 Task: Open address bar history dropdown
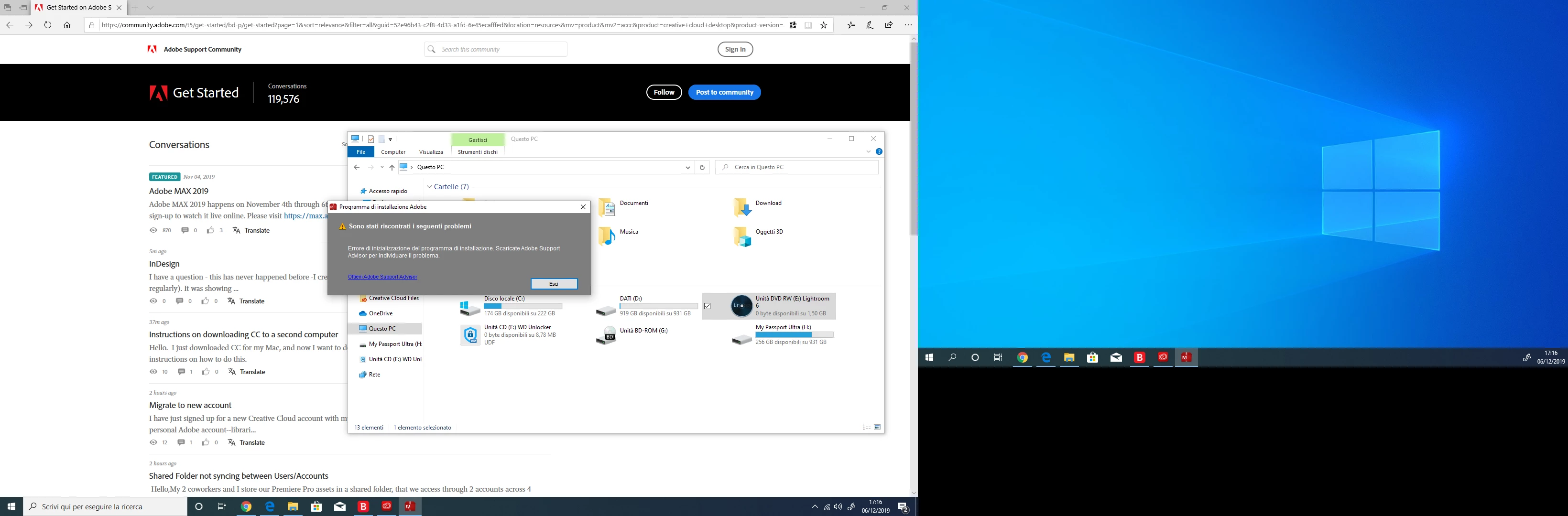687,167
